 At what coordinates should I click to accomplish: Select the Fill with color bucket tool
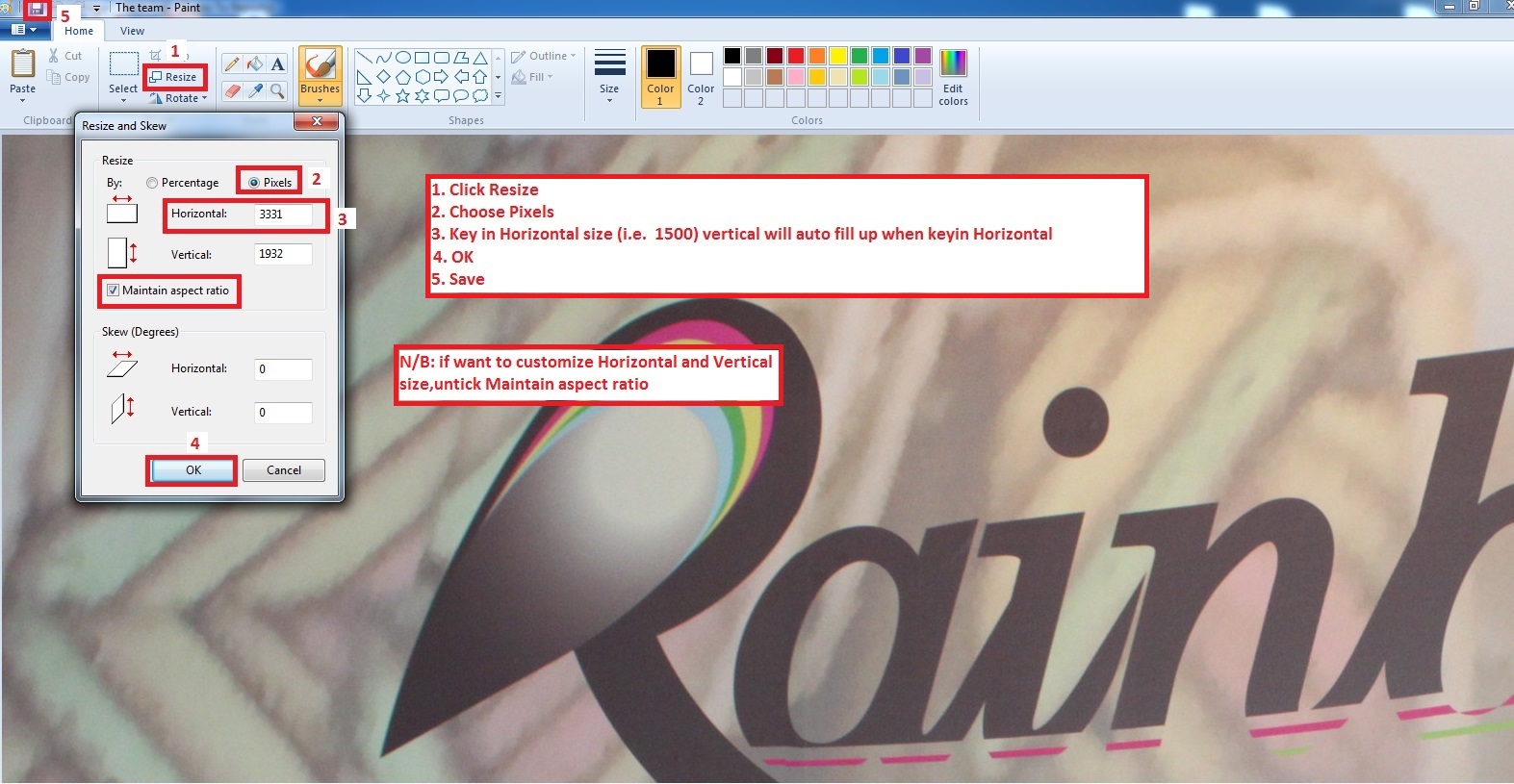pyautogui.click(x=254, y=64)
